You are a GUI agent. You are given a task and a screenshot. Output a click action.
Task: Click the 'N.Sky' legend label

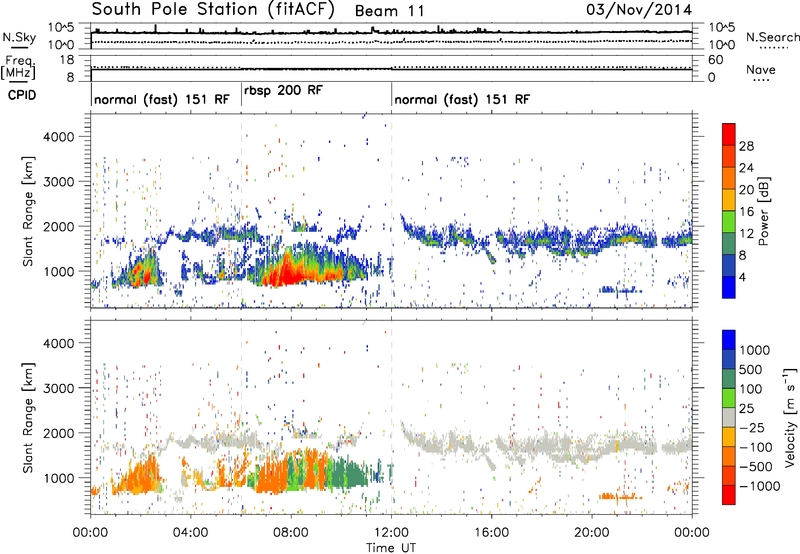point(19,37)
